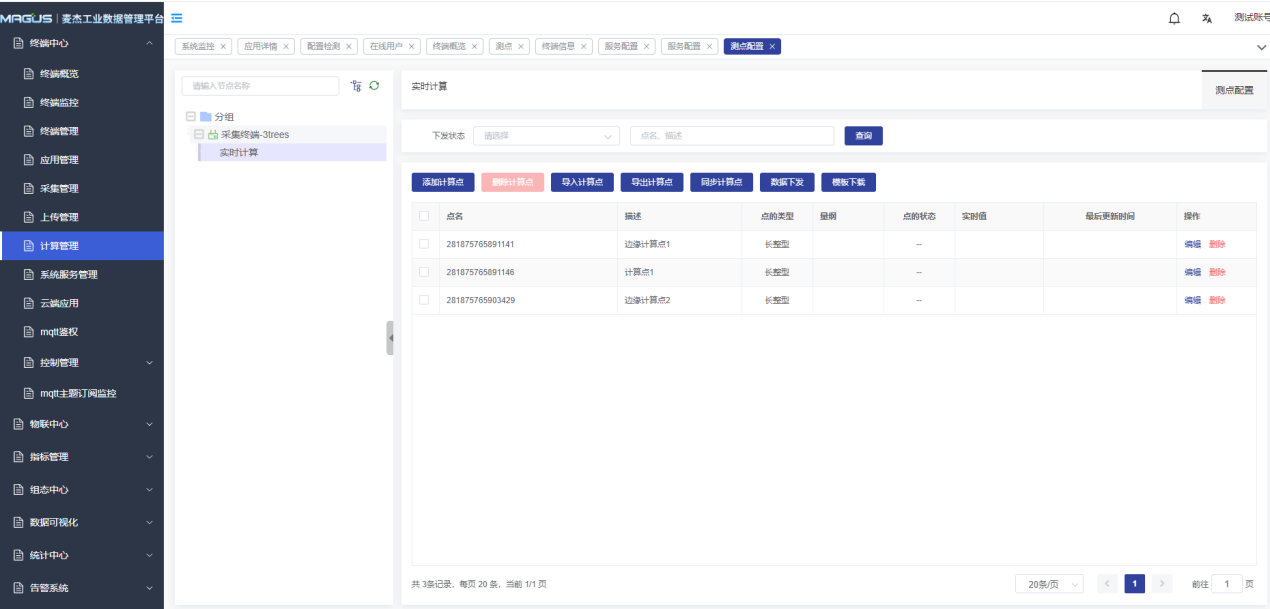Screen dimensions: 1270x609
Task: Click the green refresh tree icon
Action: 374,86
